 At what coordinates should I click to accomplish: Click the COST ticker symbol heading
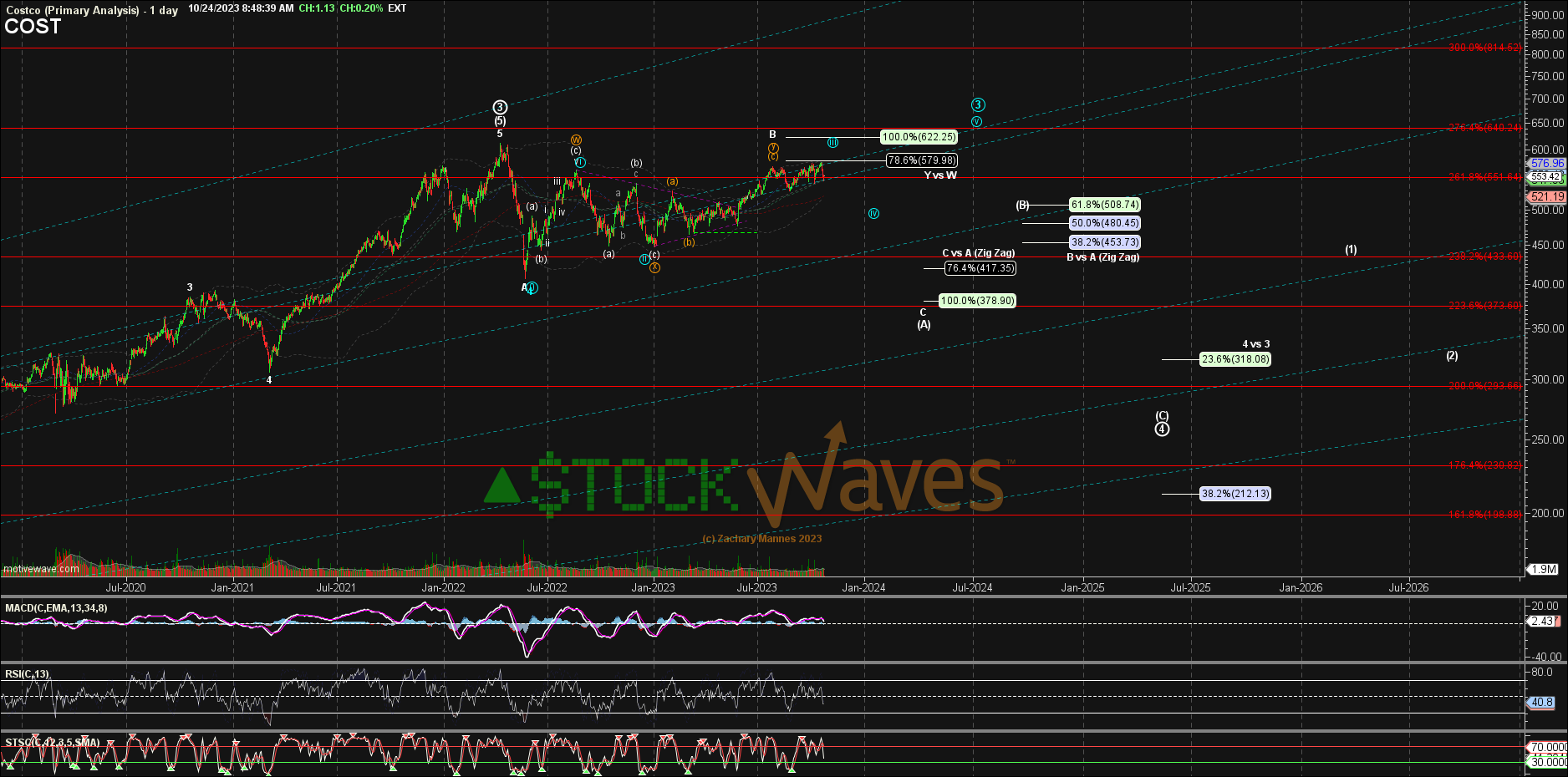pos(33,27)
